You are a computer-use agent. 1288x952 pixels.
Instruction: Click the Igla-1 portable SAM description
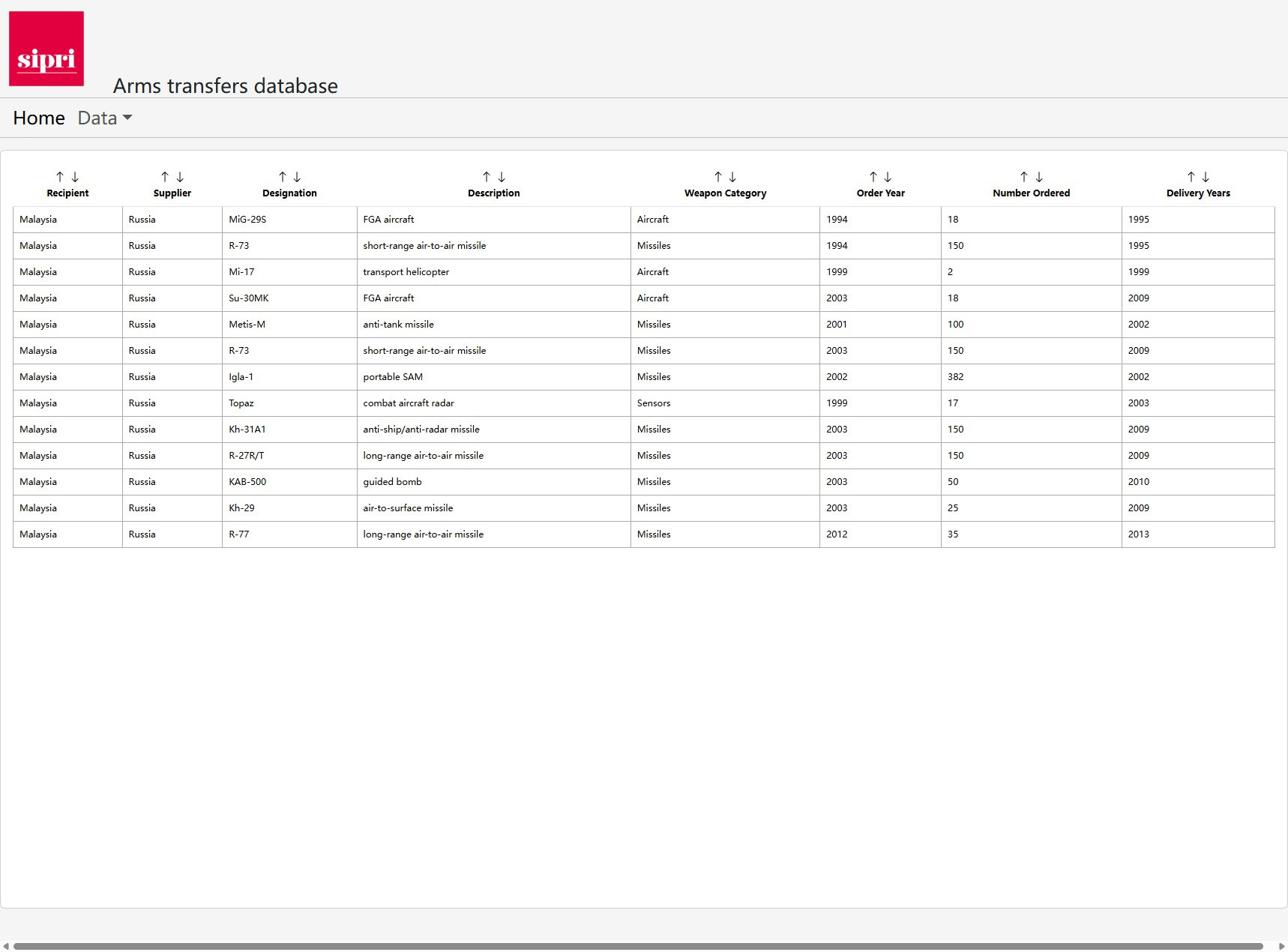[393, 377]
